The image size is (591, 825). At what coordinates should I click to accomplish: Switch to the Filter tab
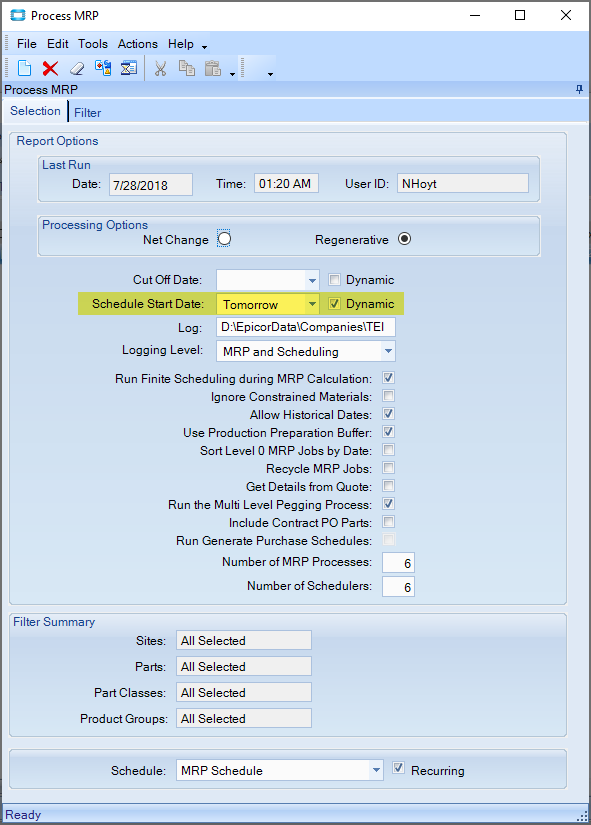click(x=87, y=113)
